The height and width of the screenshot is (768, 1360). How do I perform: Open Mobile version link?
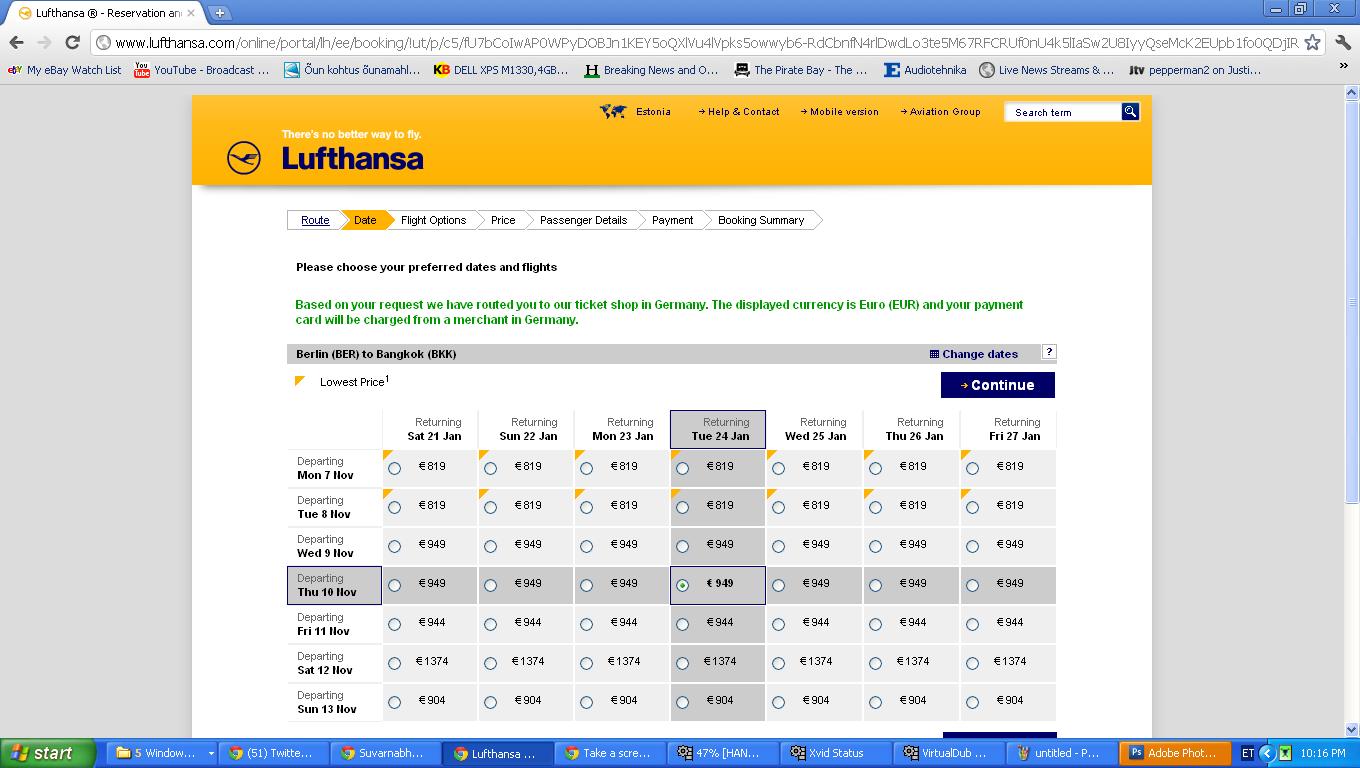(840, 112)
